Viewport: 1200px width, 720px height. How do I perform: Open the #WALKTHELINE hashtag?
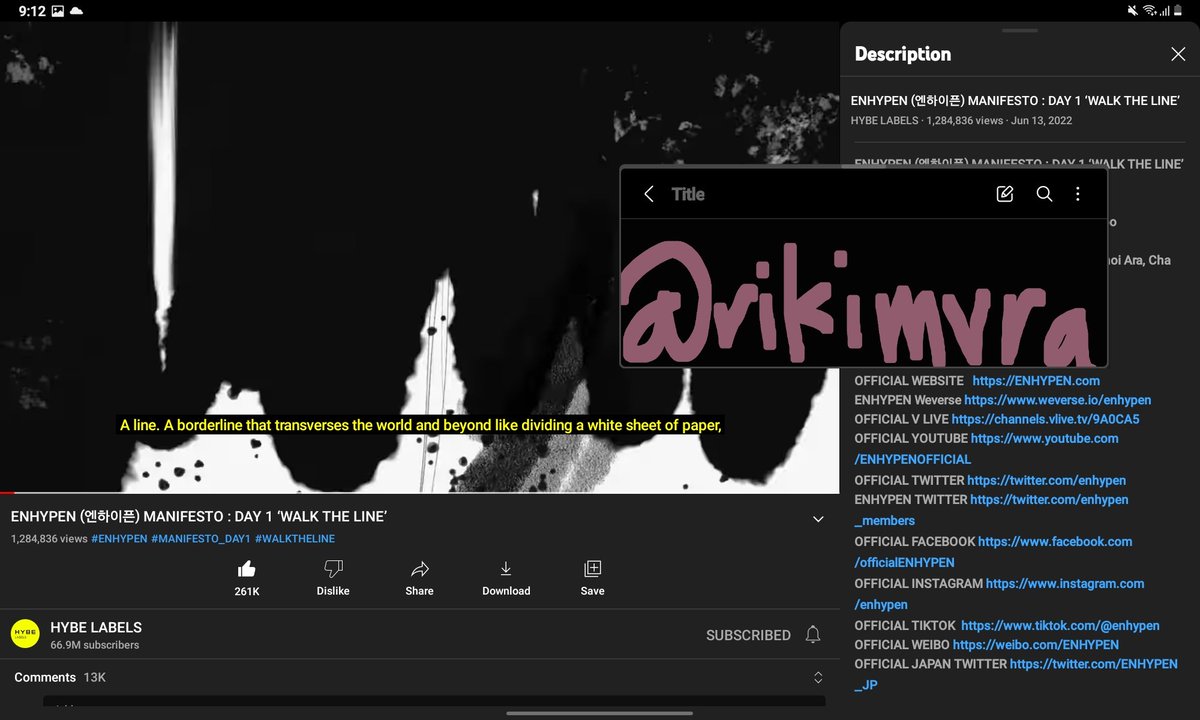[x=295, y=539]
